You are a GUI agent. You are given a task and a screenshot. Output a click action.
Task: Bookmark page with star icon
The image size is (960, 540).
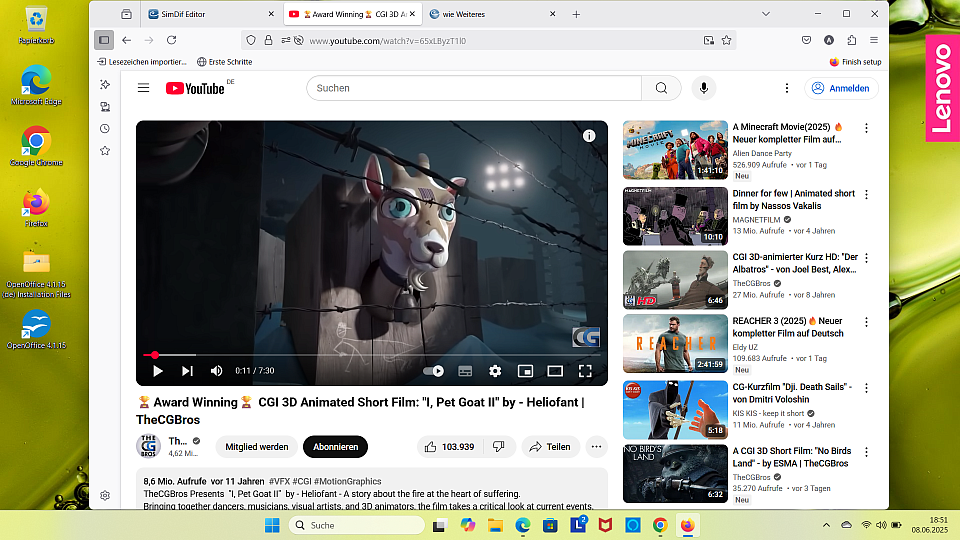tap(726, 40)
